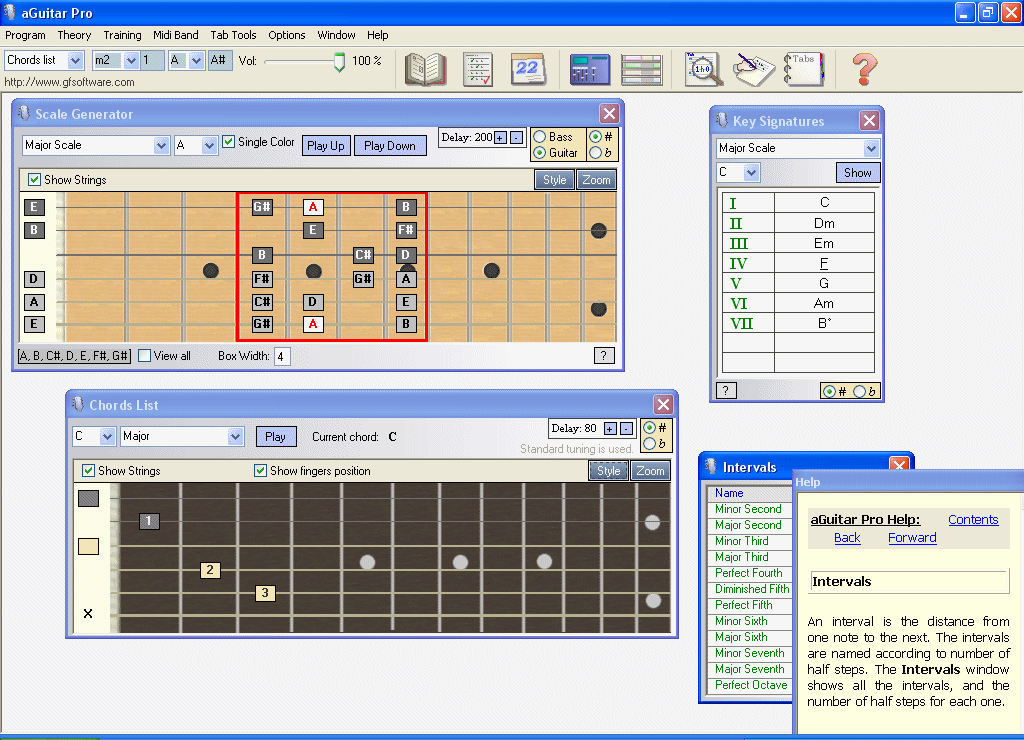The image size is (1024, 740).
Task: Open the Tab Tools menu
Action: click(233, 35)
